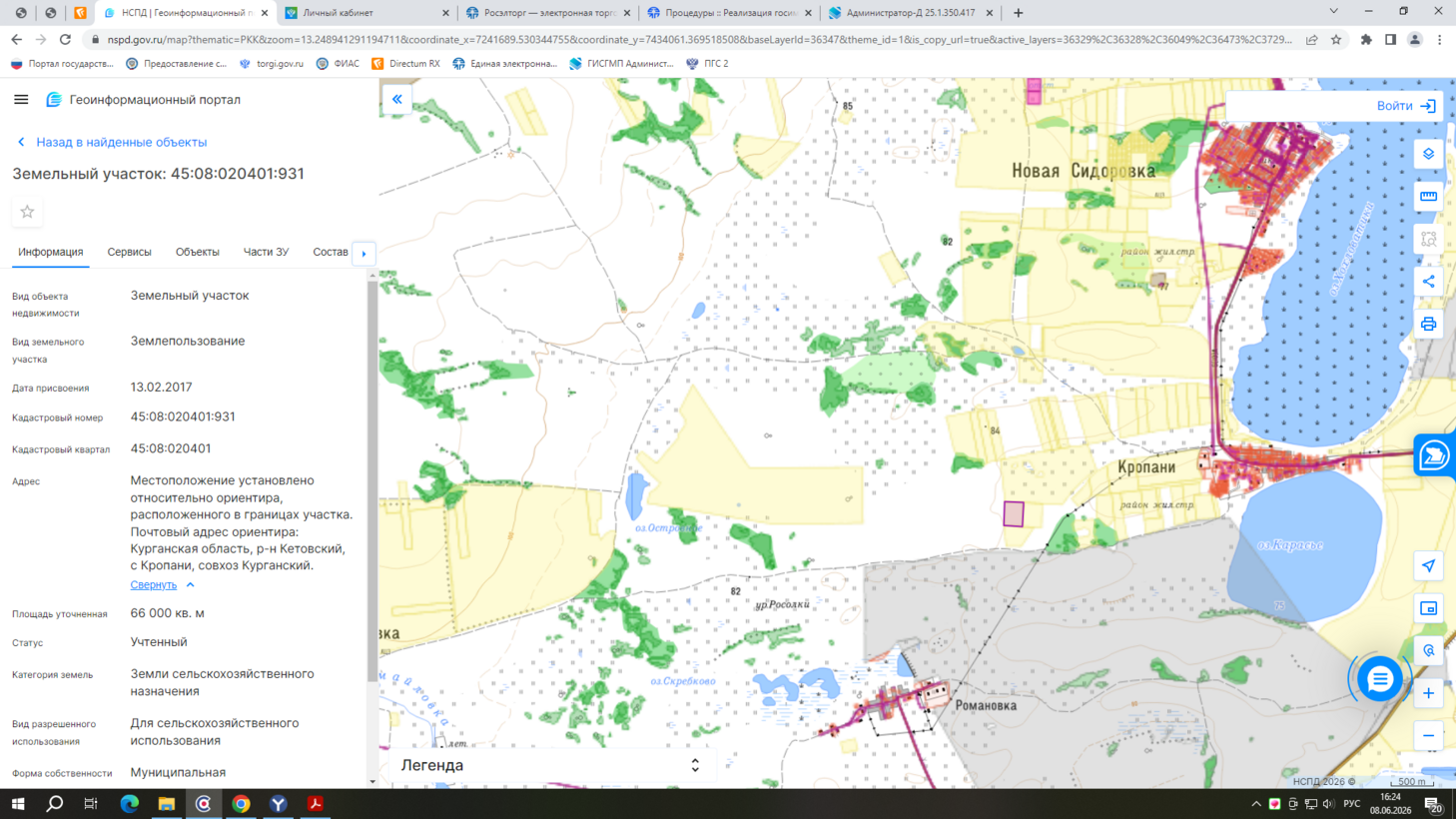Switch to the Сервисы tab

(x=130, y=252)
